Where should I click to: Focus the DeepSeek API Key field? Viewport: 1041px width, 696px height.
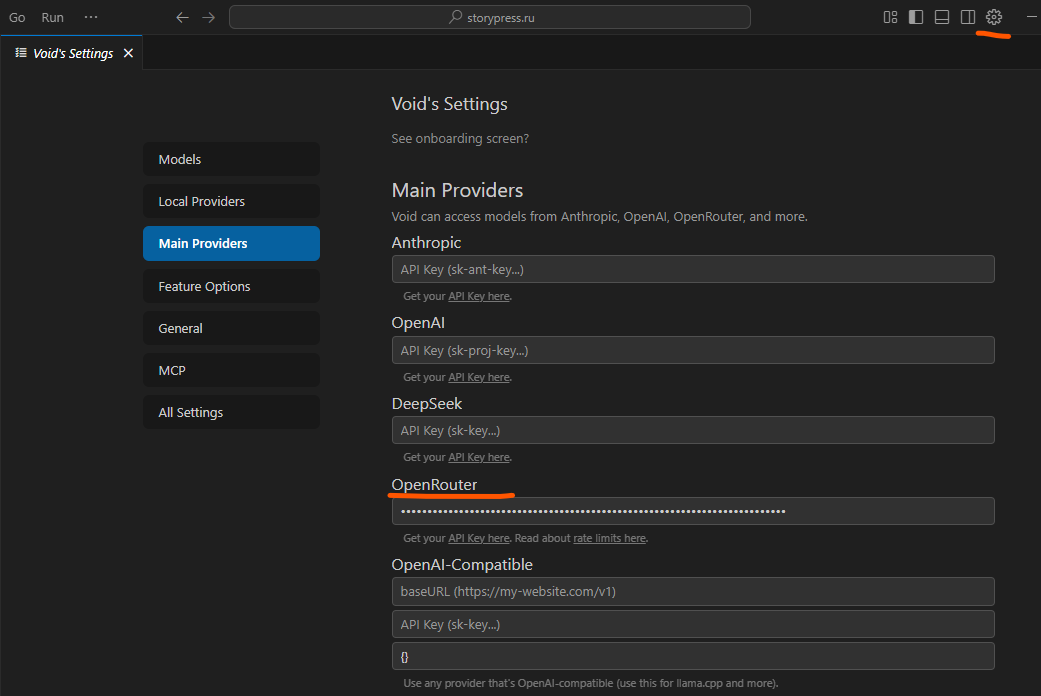click(693, 430)
